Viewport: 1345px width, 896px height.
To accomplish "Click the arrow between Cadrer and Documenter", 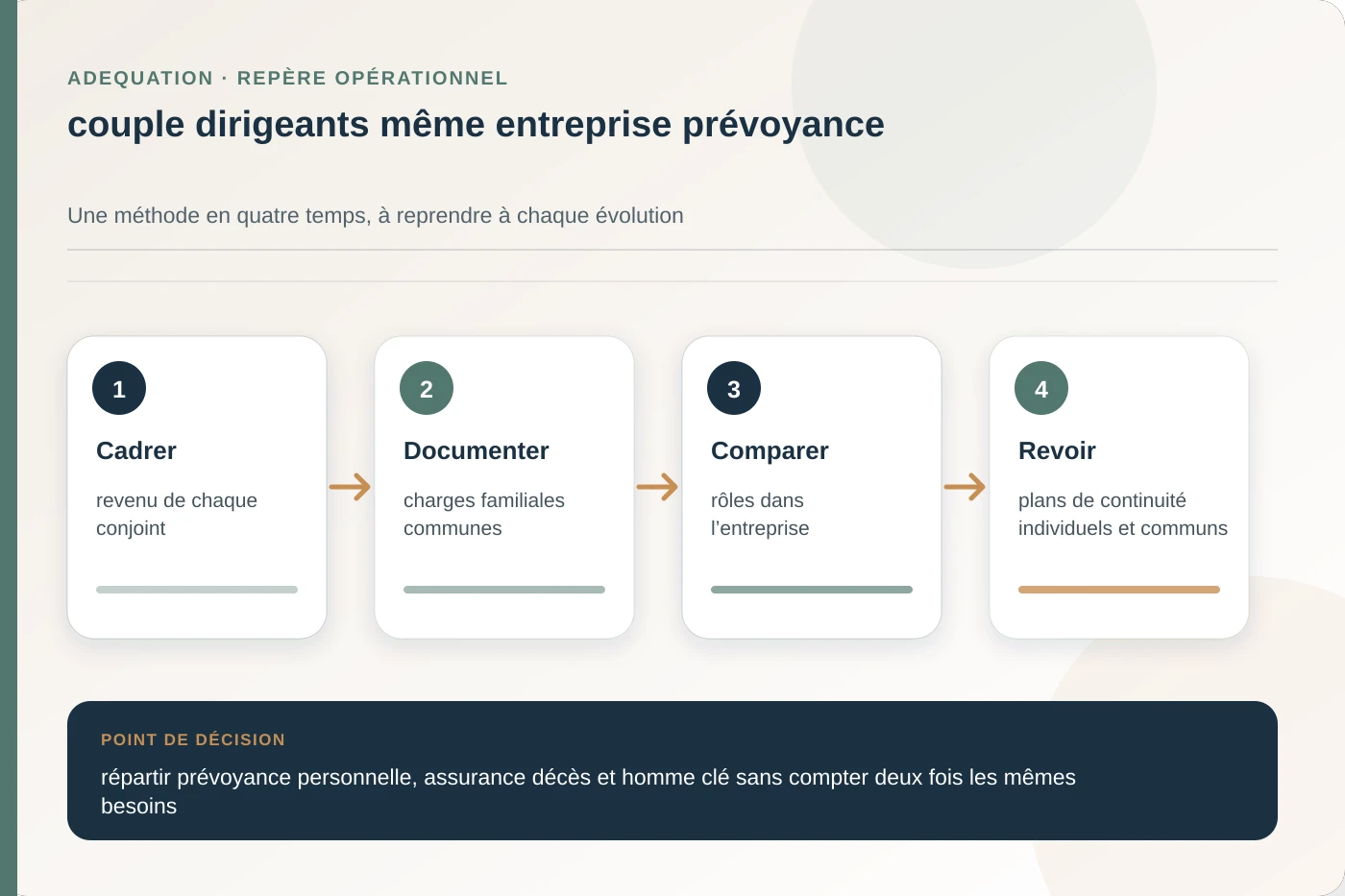I will [x=350, y=487].
